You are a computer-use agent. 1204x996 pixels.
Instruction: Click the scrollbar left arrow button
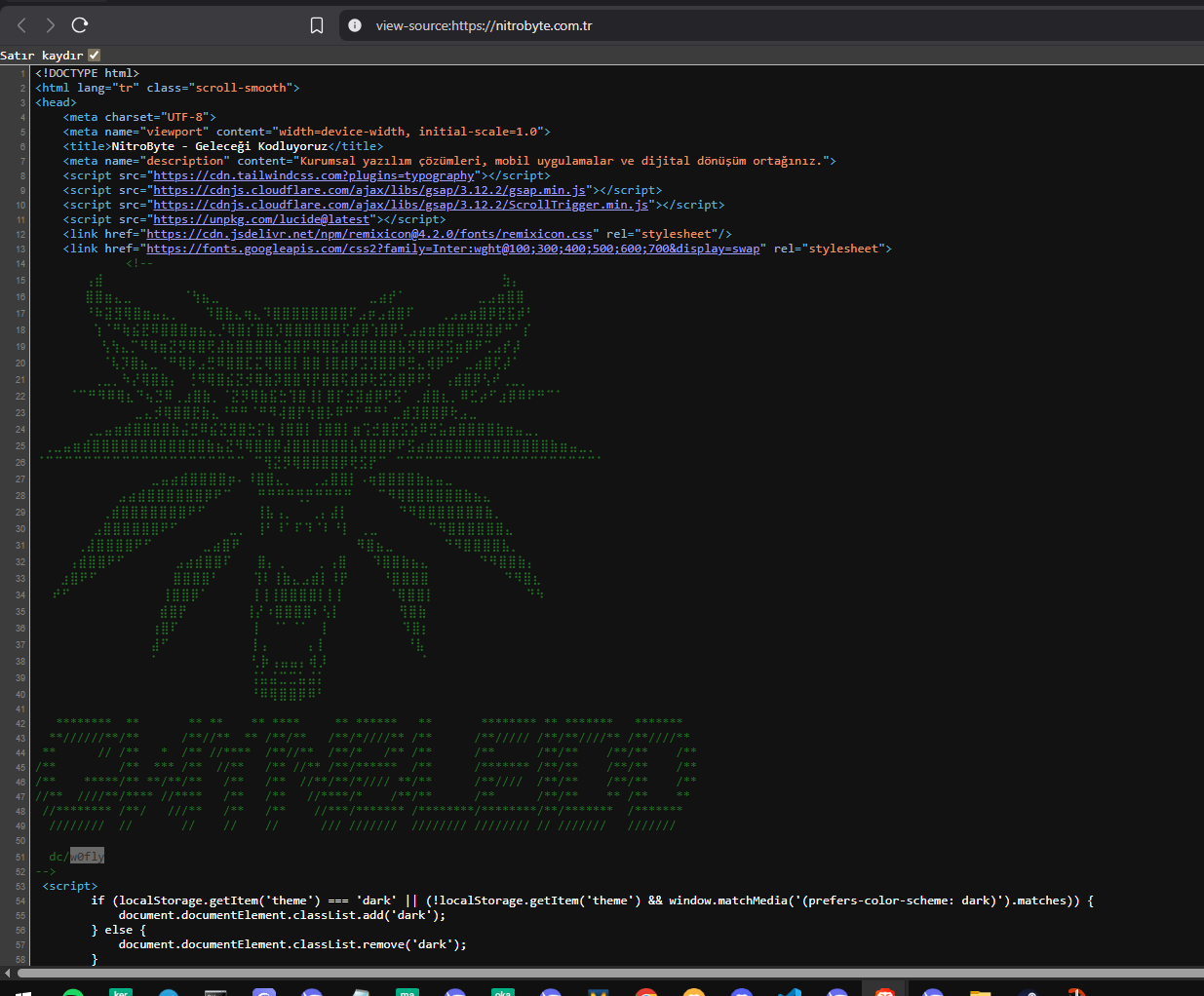click(7, 973)
